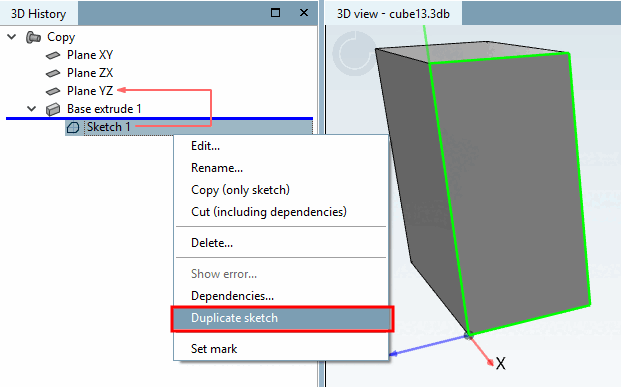Viewport: 621px width, 387px height.
Task: Click the Plane ZX icon
Action: tap(53, 73)
